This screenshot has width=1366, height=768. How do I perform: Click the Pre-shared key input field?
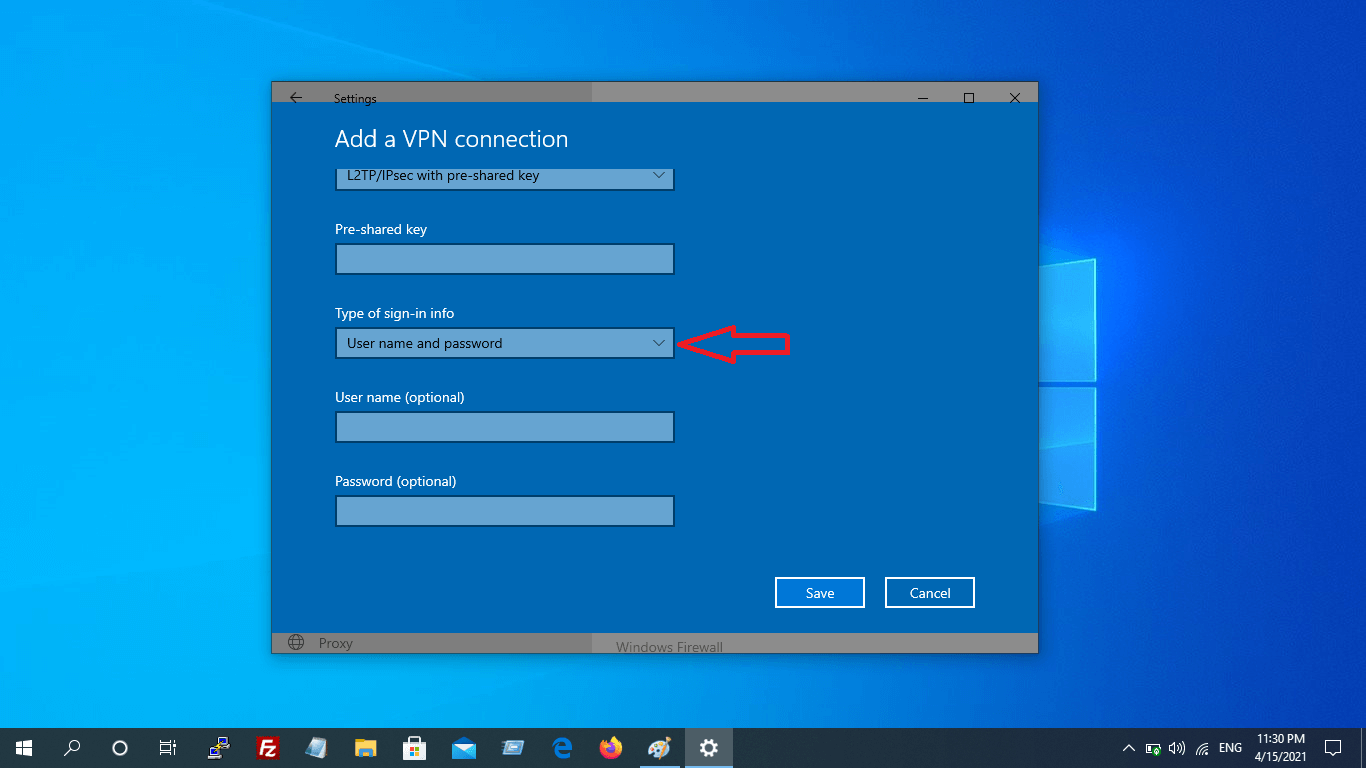coord(504,259)
